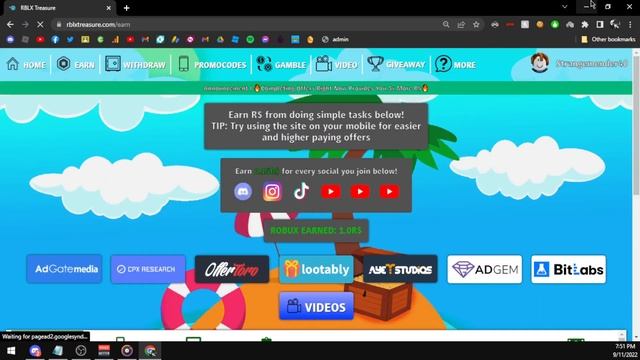Open the Facebook bookmark
The image size is (640, 360).
55,39
